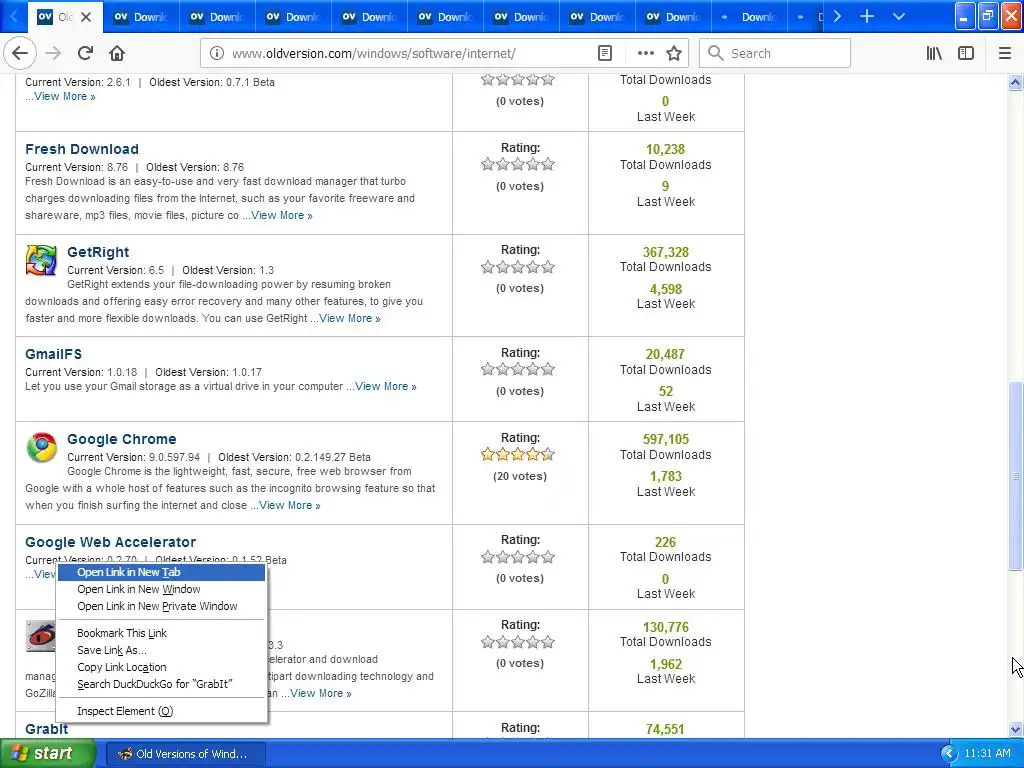Rate Google Chrome with gold stars
Viewport: 1024px width, 768px height.
pyautogui.click(x=518, y=455)
